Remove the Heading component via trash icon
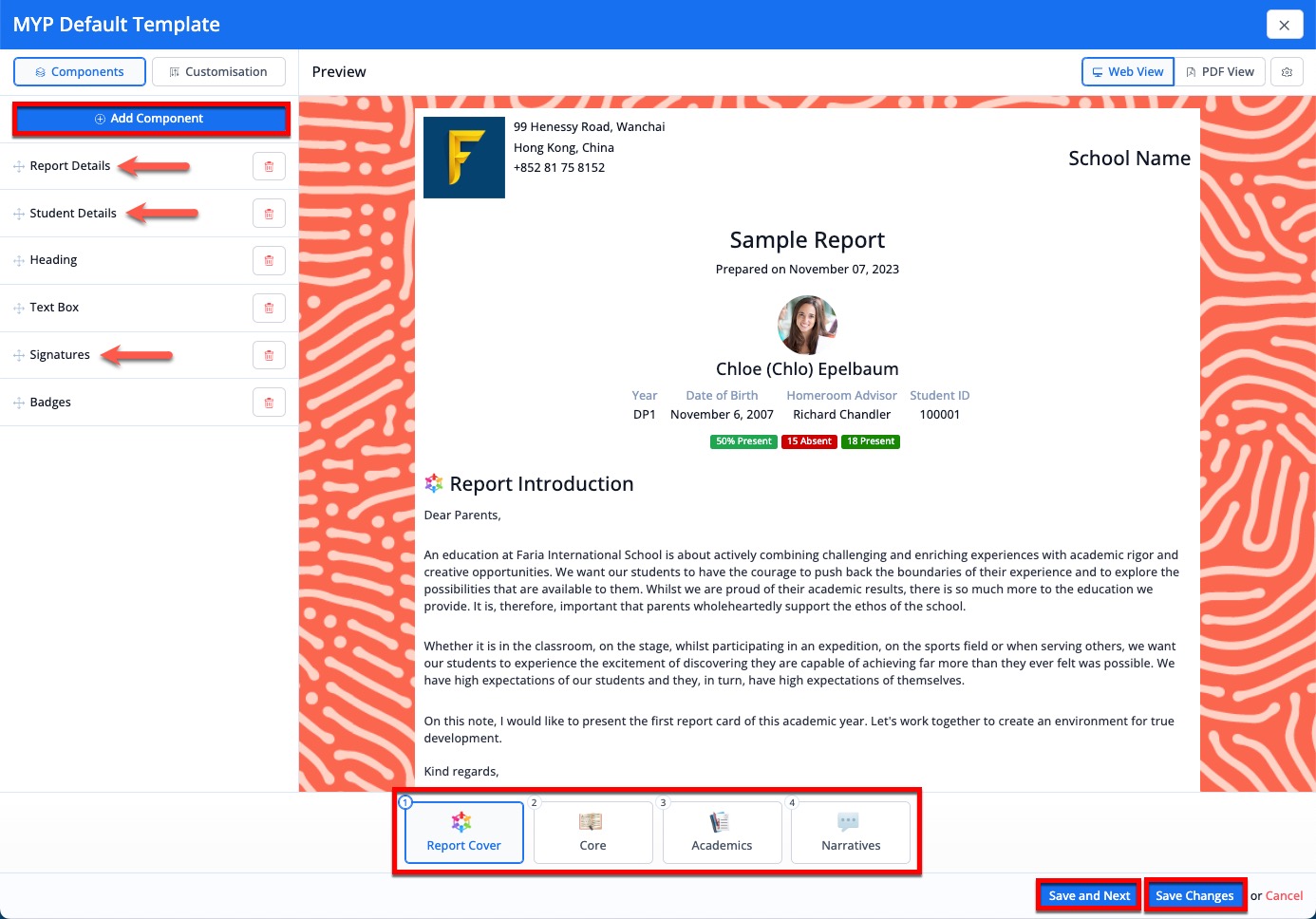This screenshot has width=1316, height=919. coord(269,260)
